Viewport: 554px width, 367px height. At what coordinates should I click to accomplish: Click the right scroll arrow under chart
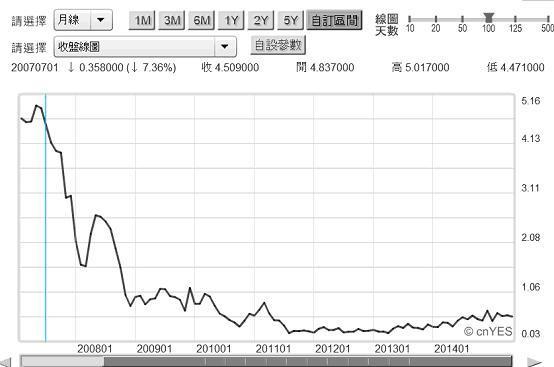click(x=534, y=362)
